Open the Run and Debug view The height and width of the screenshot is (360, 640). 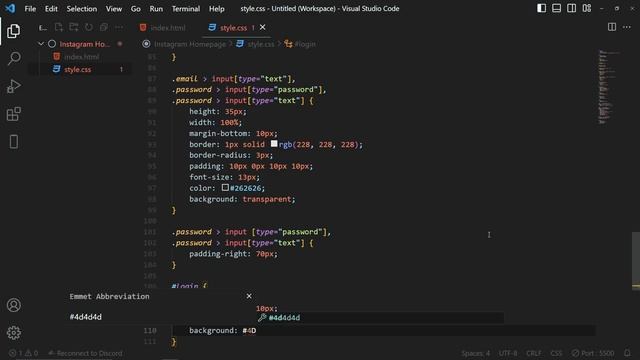[x=13, y=86]
